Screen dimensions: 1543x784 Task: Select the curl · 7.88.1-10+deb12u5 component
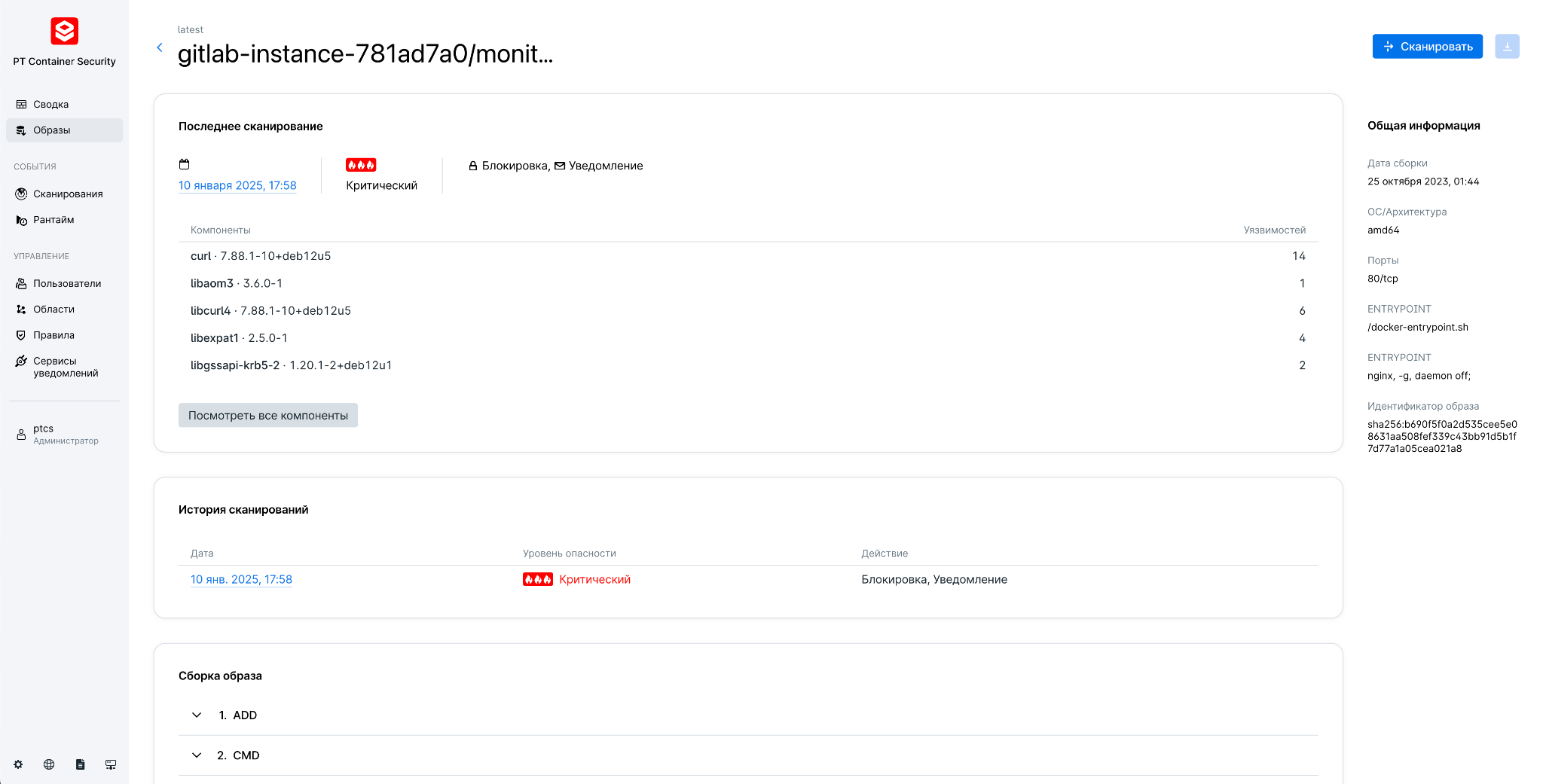click(x=261, y=256)
